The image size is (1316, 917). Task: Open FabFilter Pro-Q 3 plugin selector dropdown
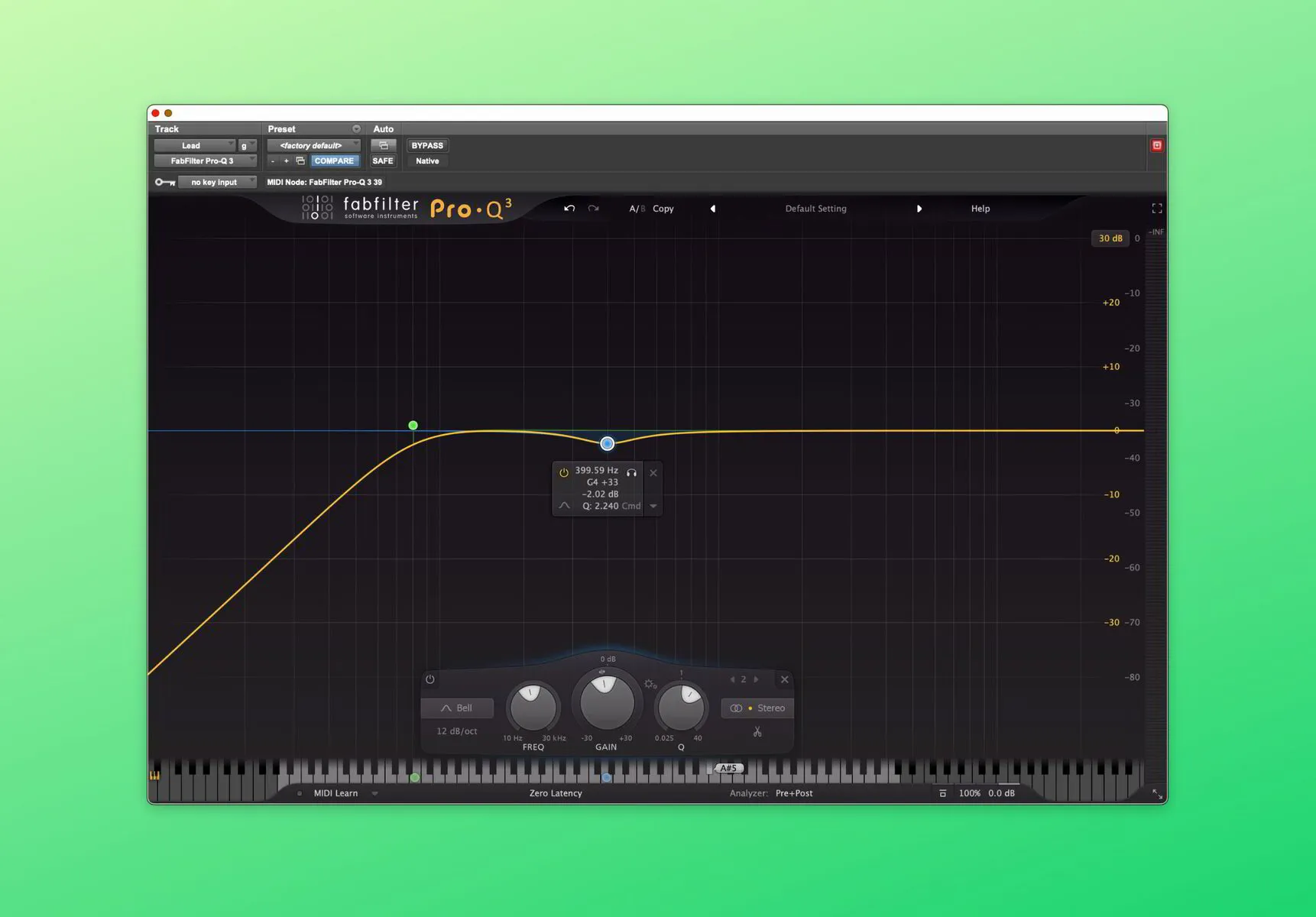(x=206, y=160)
